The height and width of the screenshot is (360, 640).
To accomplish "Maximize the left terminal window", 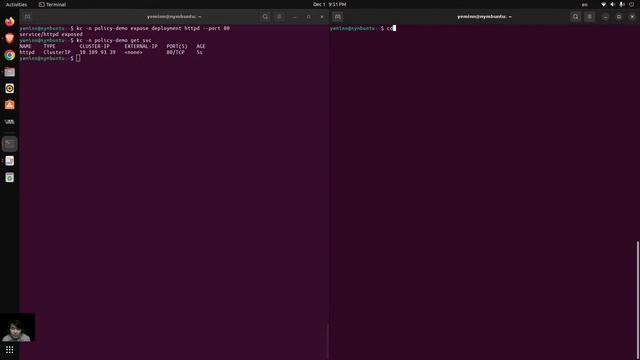I will (309, 17).
